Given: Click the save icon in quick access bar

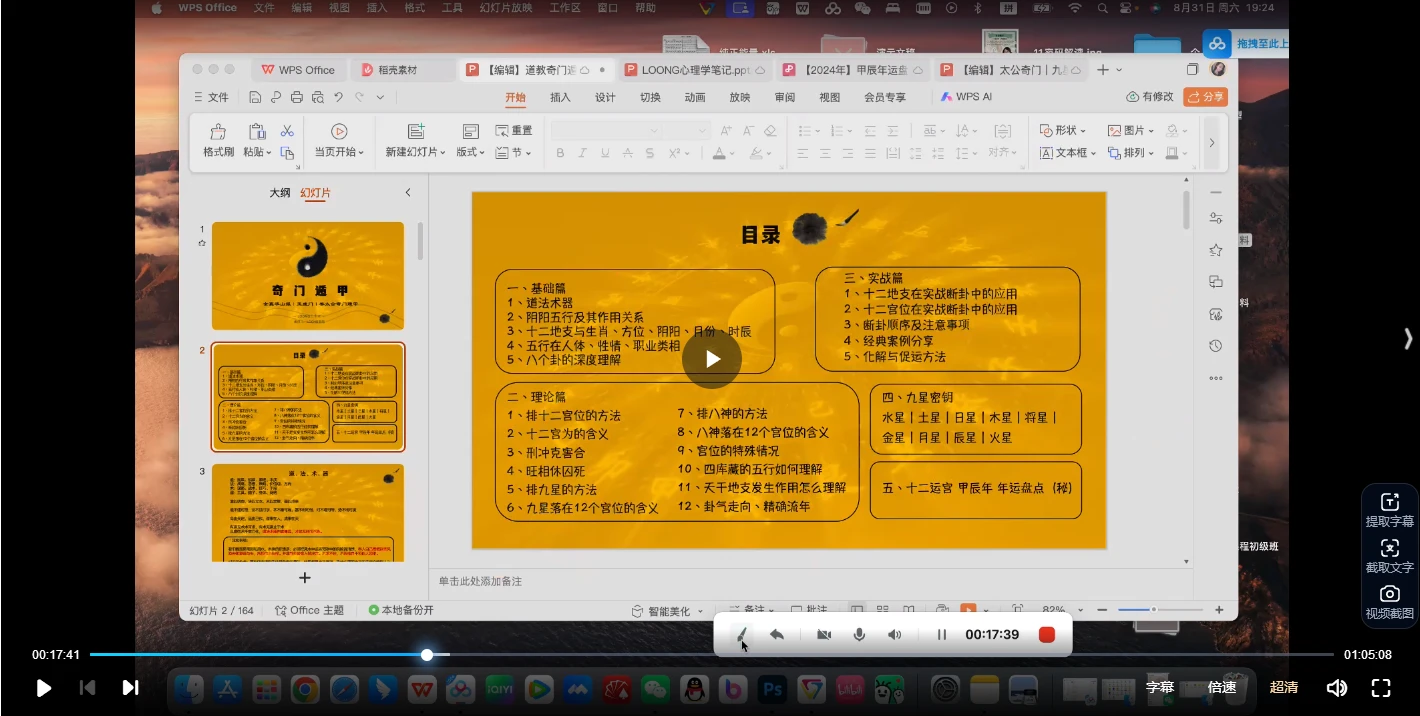Looking at the screenshot, I should (255, 97).
